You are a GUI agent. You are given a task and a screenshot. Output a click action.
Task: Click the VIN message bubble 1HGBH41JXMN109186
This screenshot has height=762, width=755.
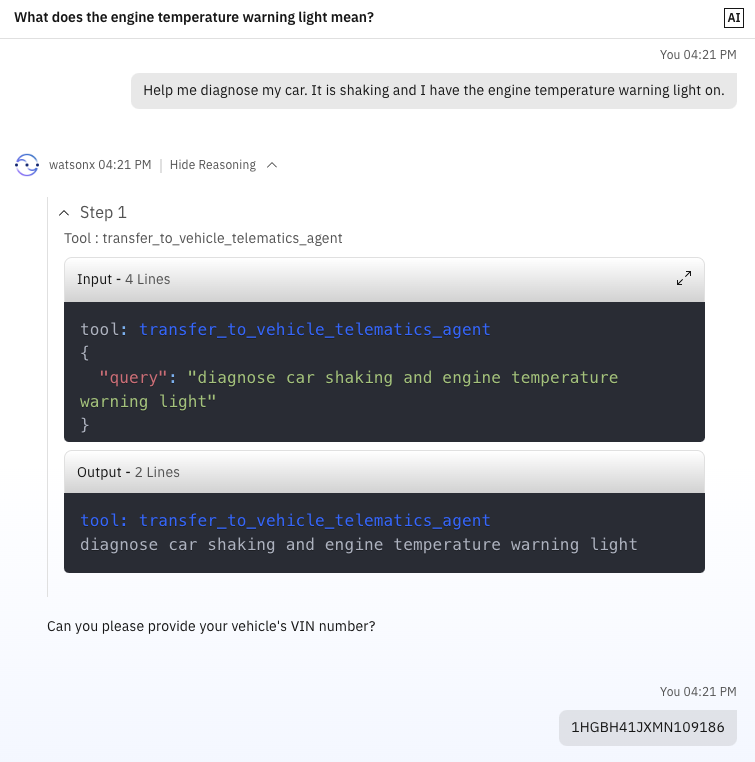(648, 727)
